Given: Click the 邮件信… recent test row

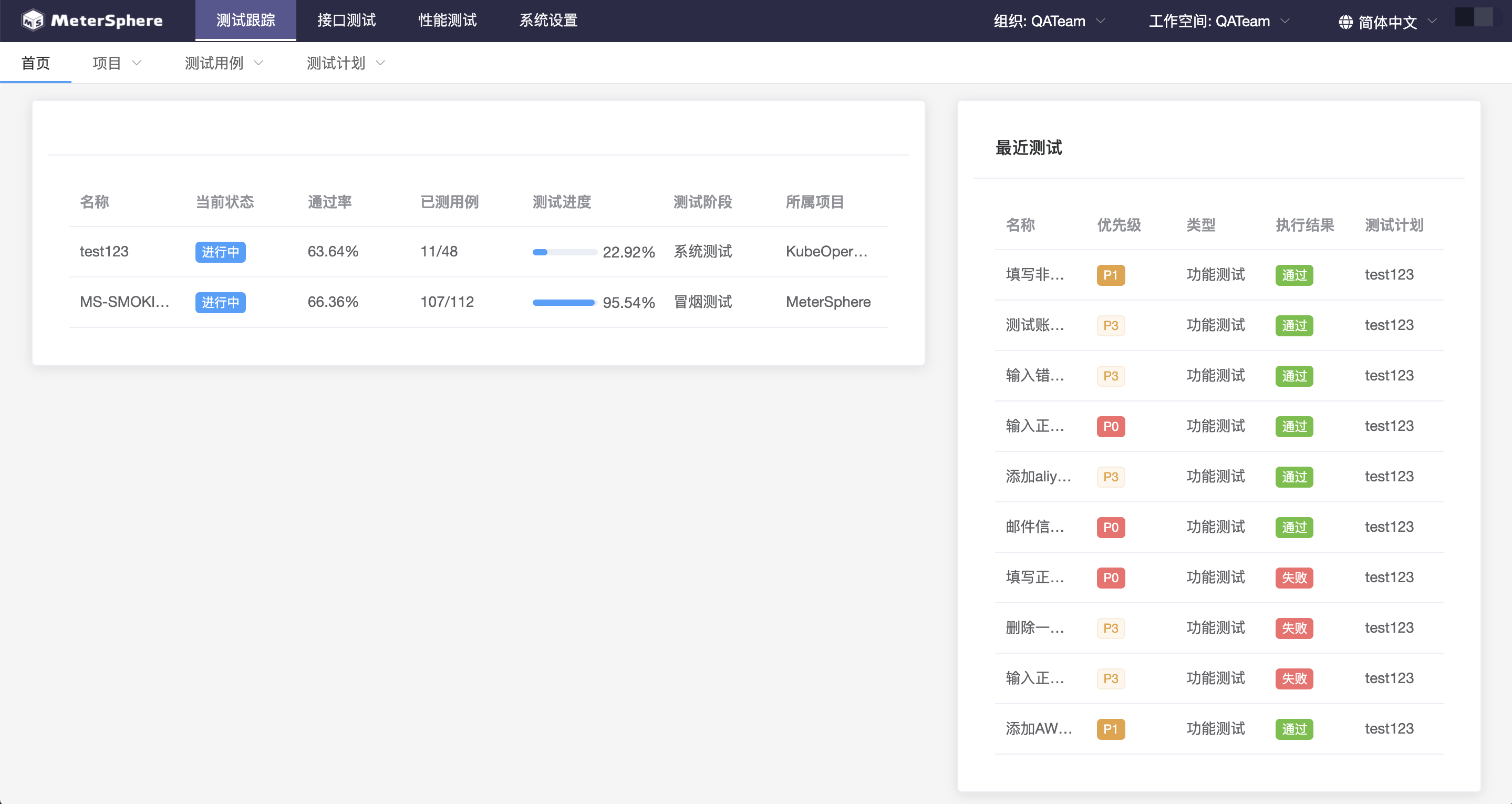Looking at the screenshot, I should pos(1219,528).
